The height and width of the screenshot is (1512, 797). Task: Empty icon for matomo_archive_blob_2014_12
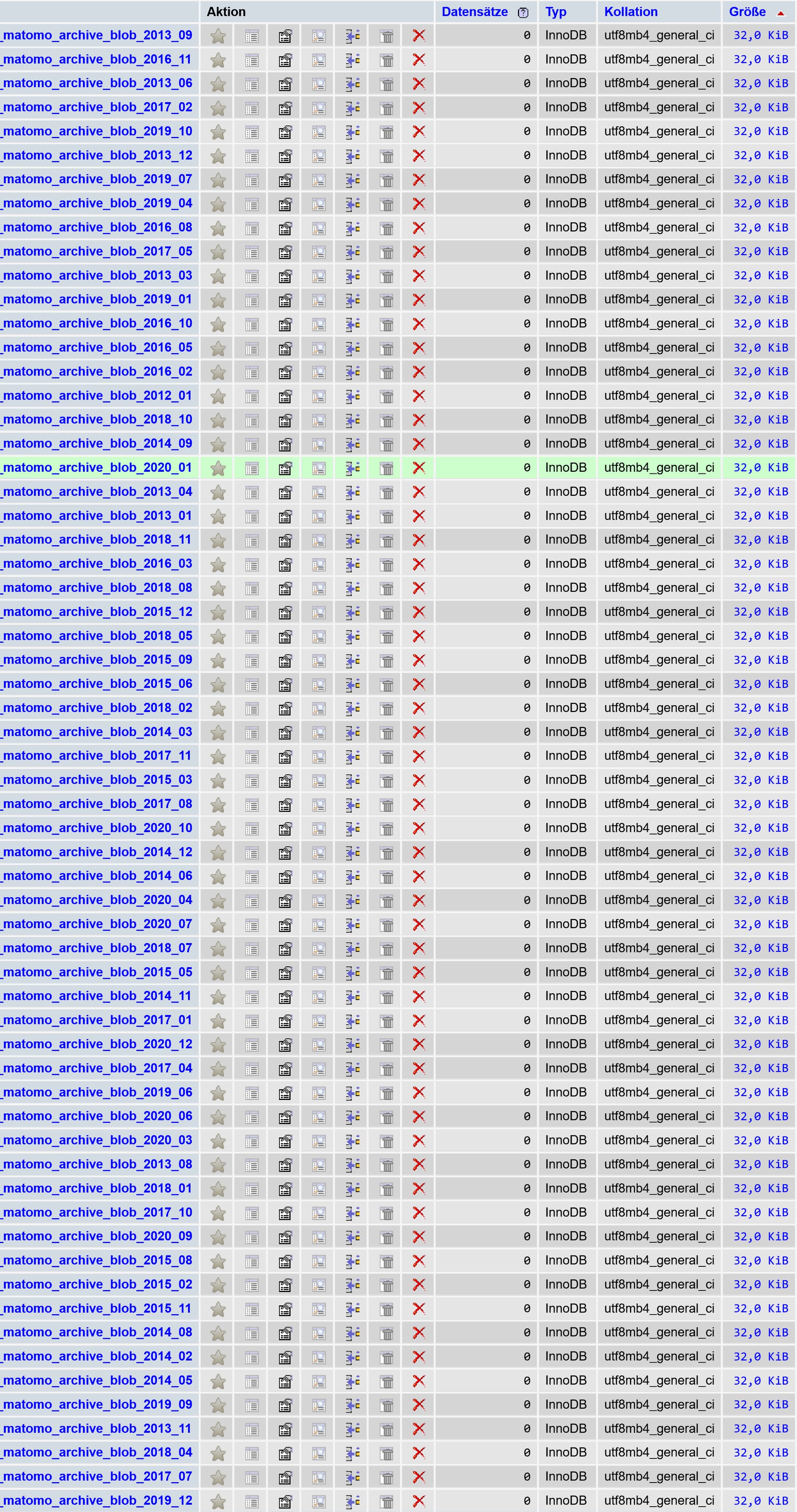(x=386, y=853)
